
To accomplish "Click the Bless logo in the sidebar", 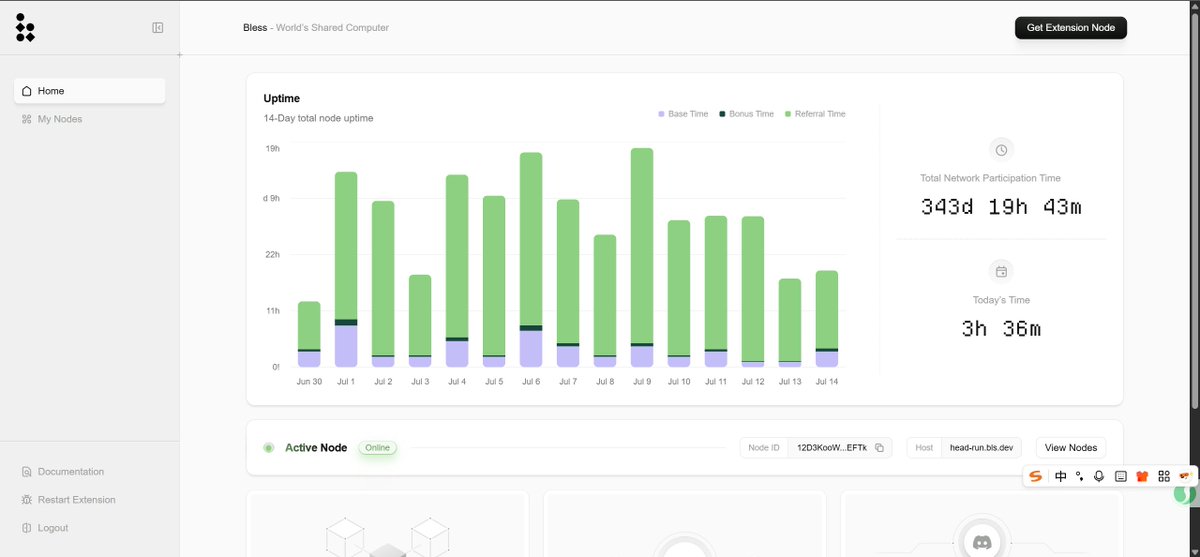I will pos(25,28).
